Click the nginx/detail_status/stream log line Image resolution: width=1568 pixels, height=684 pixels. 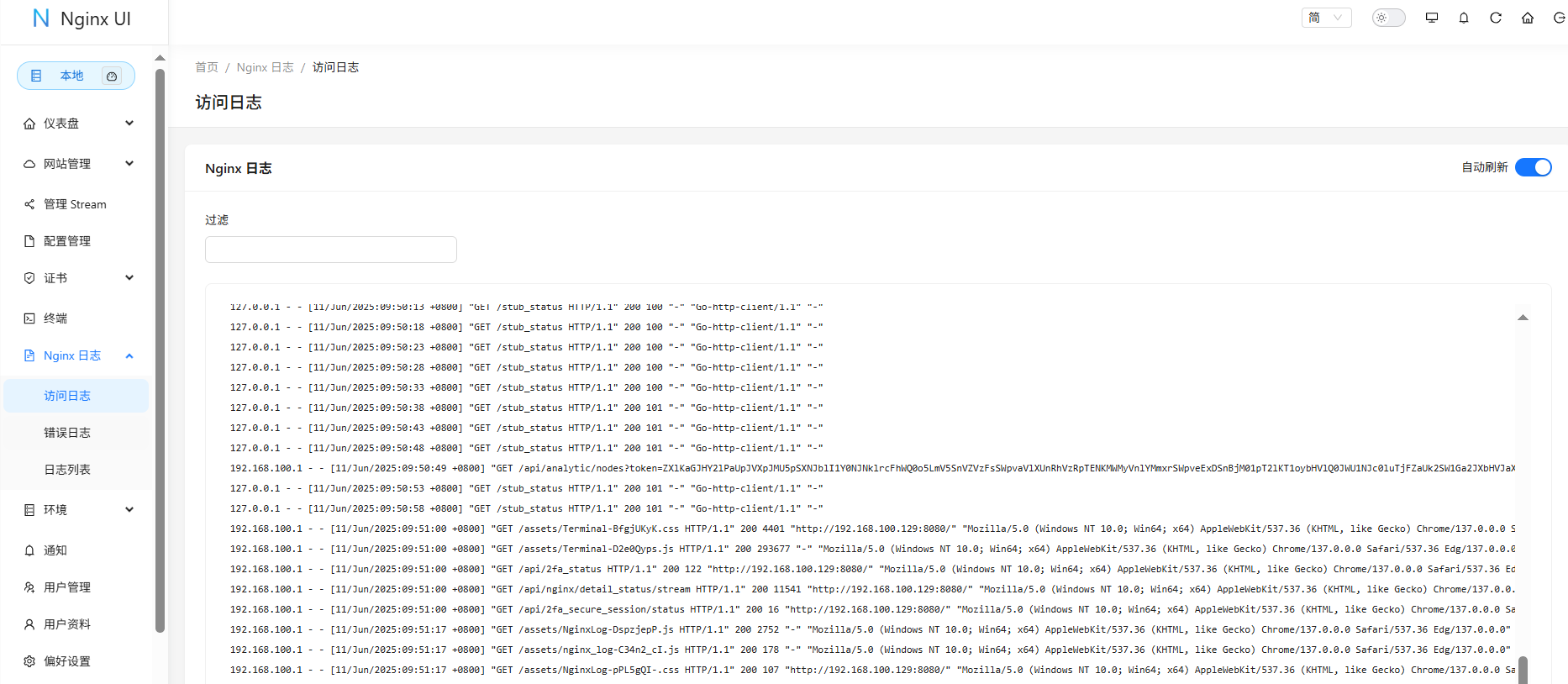pos(872,589)
